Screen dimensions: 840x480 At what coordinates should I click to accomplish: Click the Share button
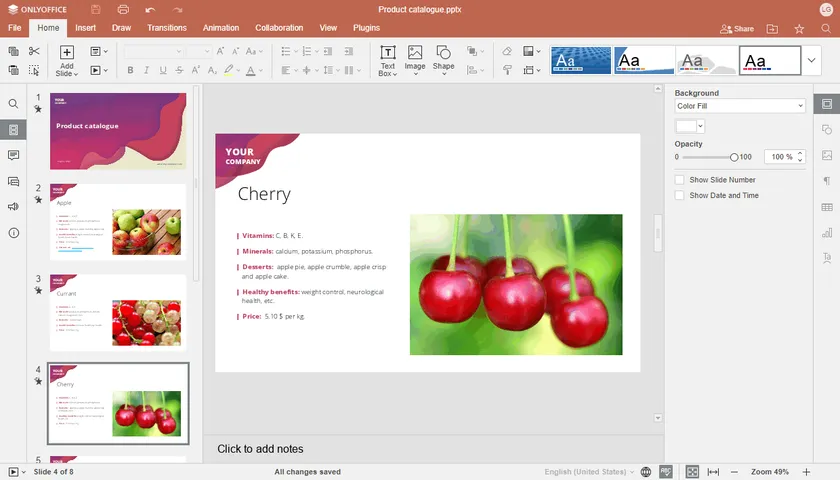[x=737, y=29]
